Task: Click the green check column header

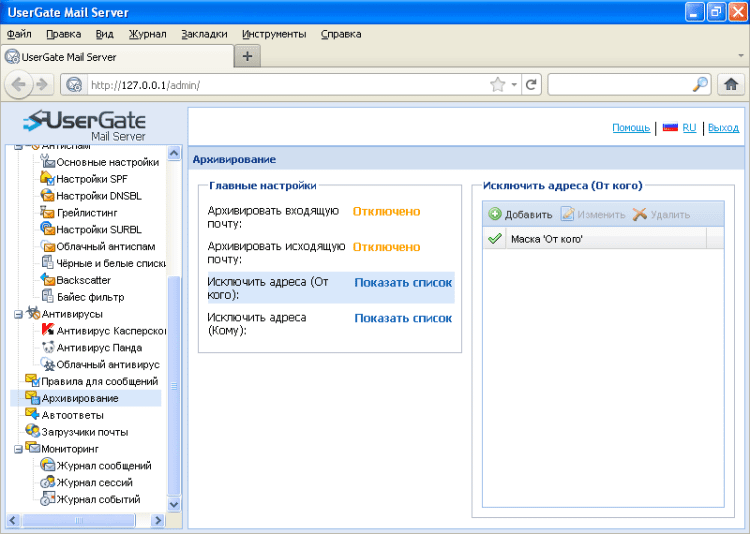Action: point(495,238)
